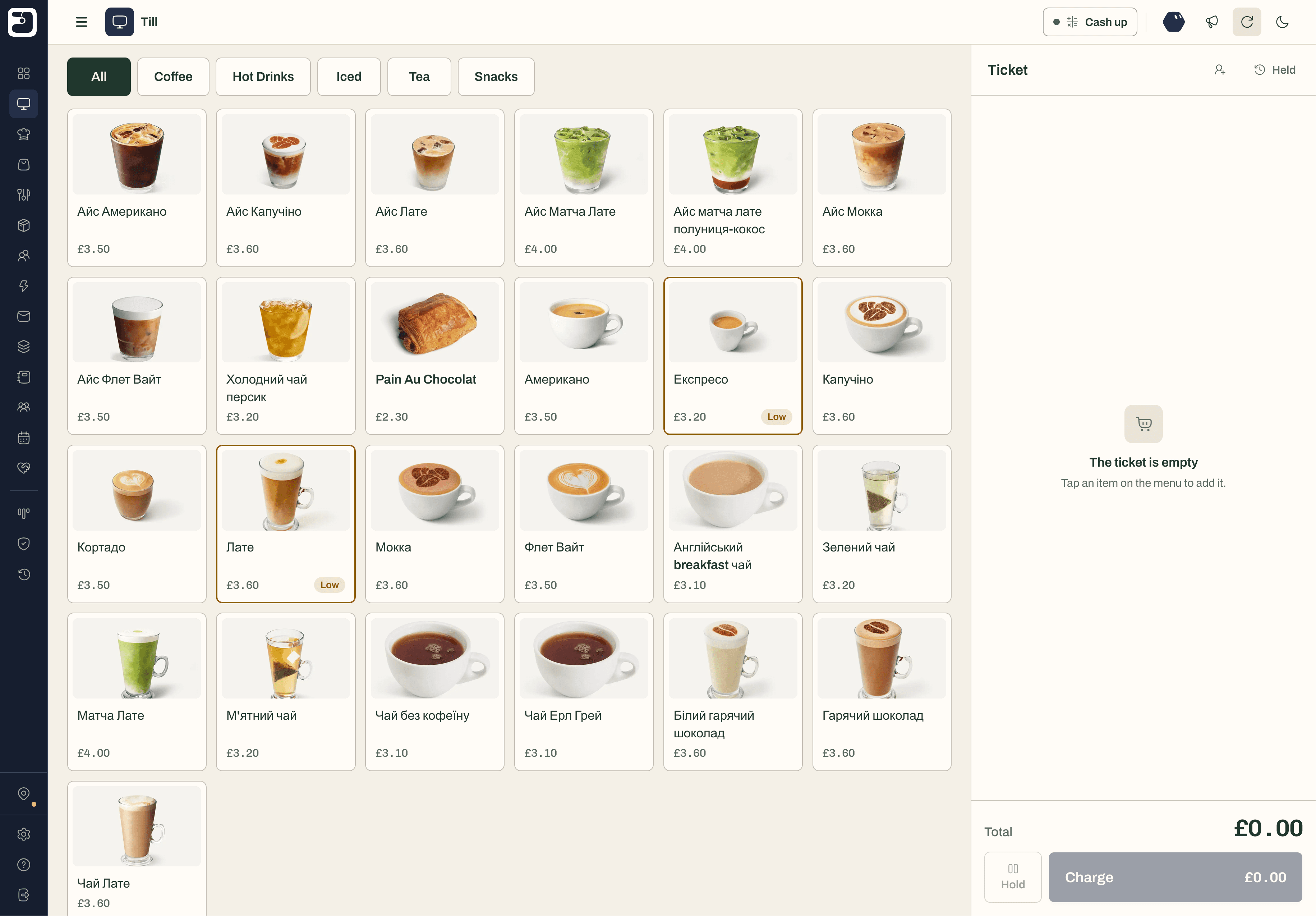This screenshot has width=1316, height=916.
Task: Add Експресо item to the ticket
Action: pyautogui.click(x=732, y=356)
